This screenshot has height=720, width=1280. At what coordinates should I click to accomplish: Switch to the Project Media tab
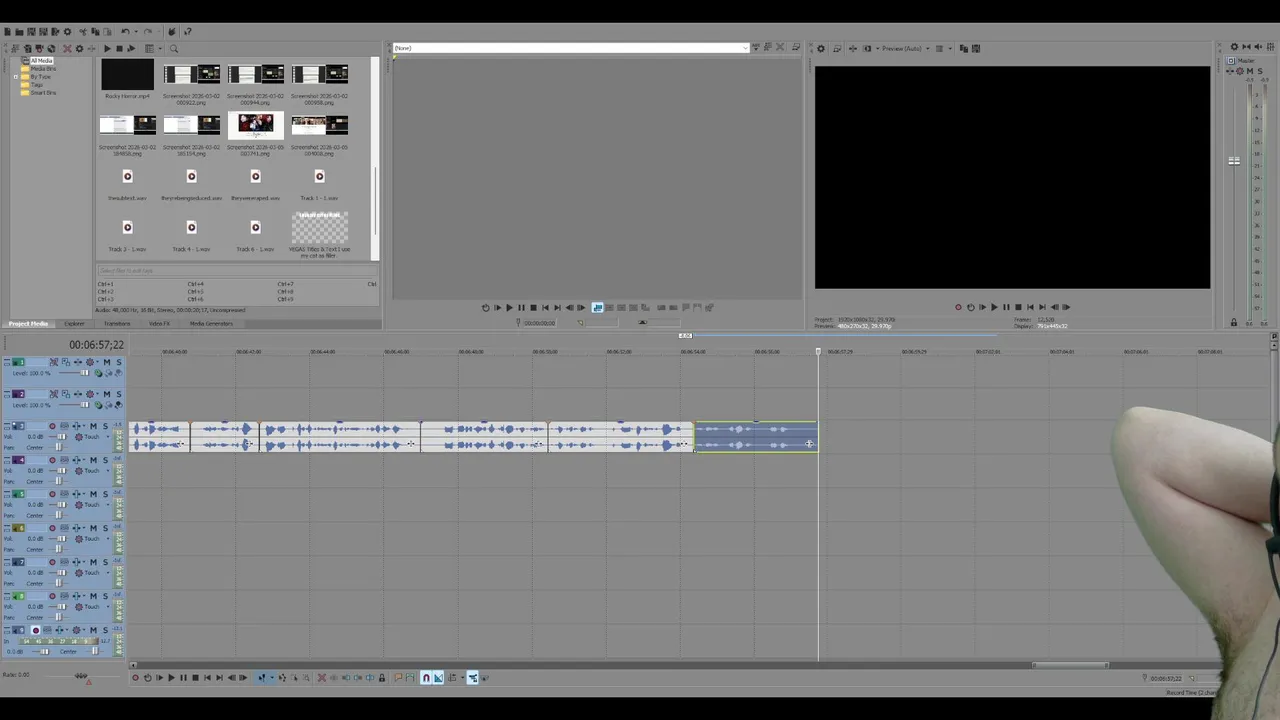tap(28, 324)
